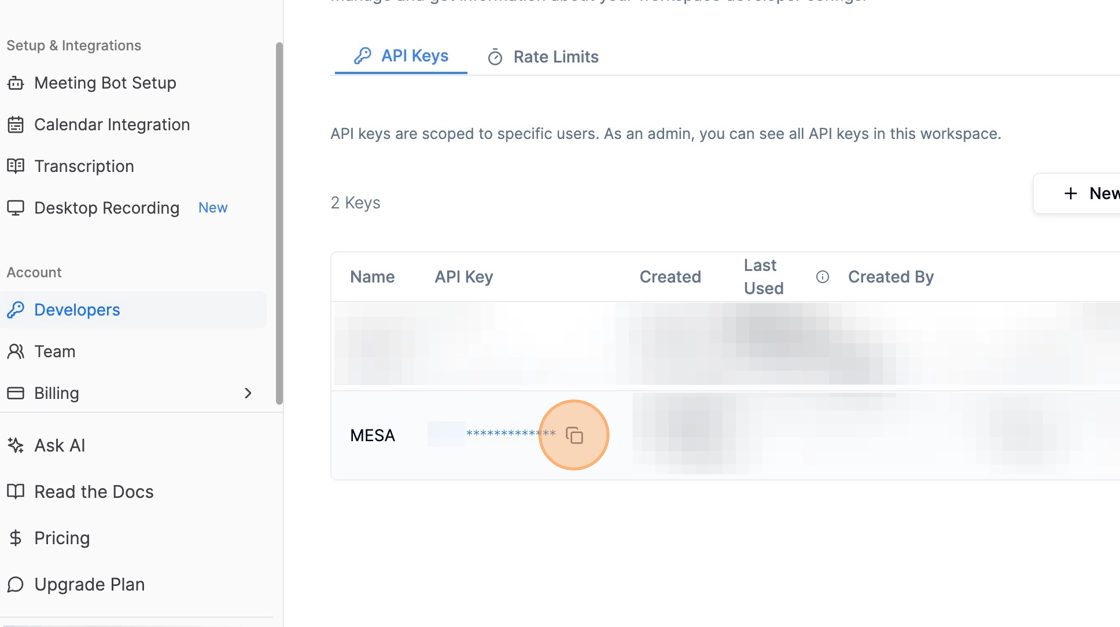Switch to the Rate Limits tab

coord(543,57)
